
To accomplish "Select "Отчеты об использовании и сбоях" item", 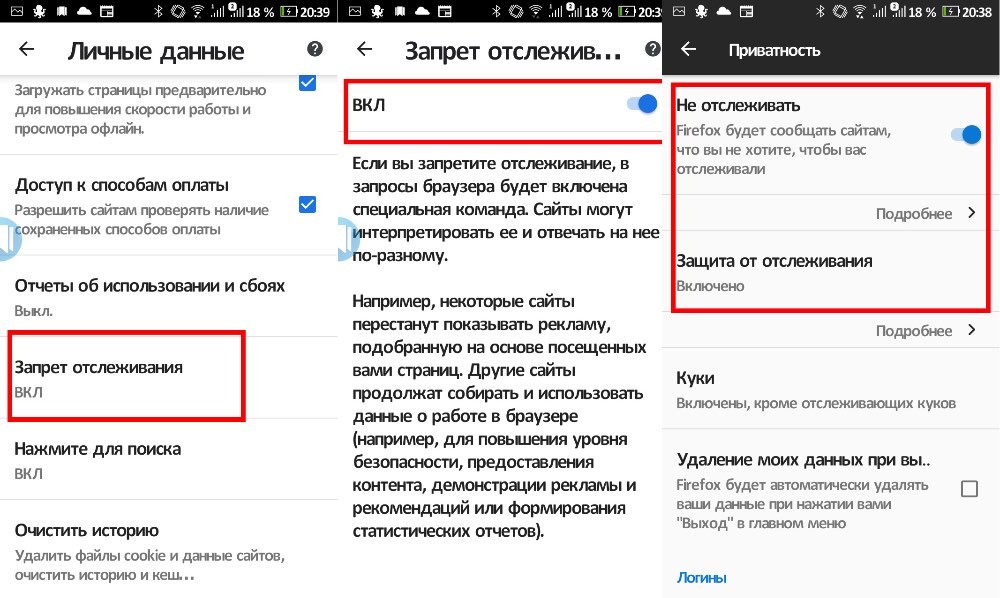I will coord(150,296).
